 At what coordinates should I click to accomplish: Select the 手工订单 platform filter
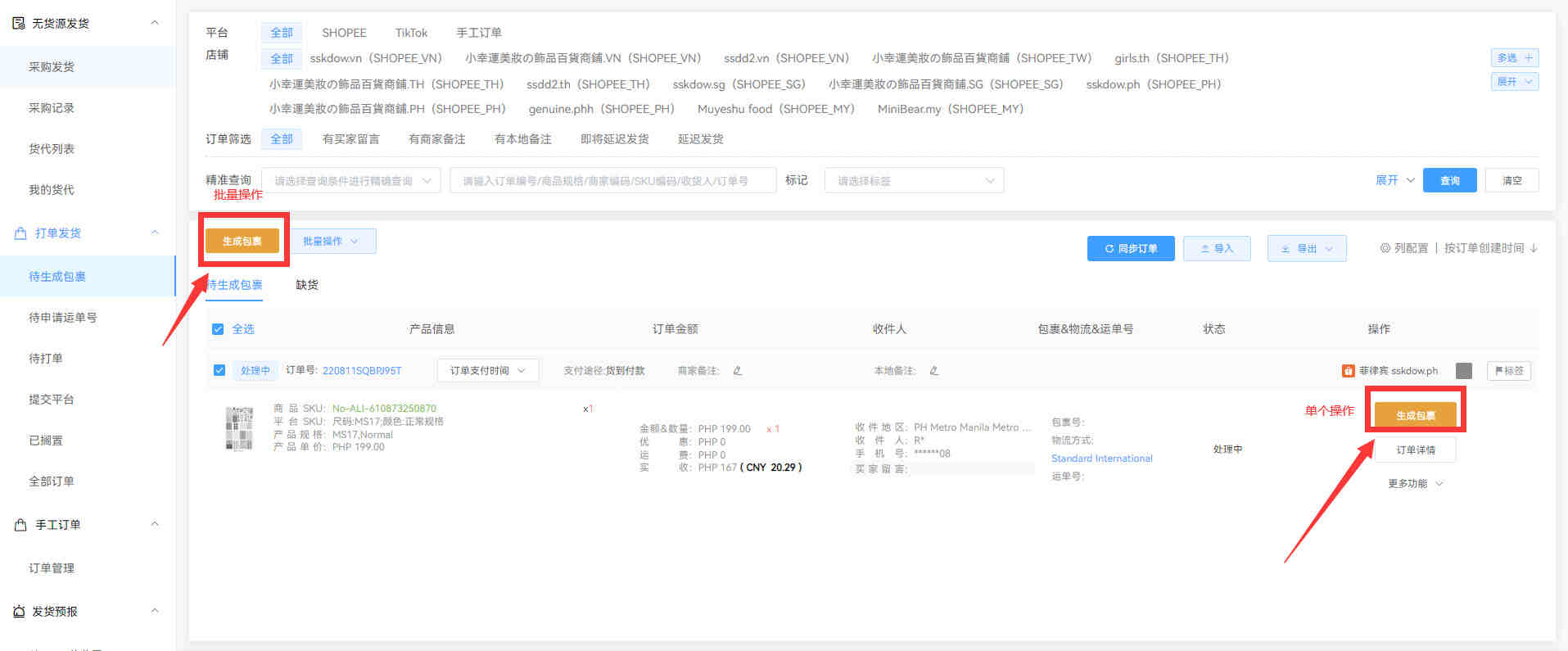click(x=479, y=33)
